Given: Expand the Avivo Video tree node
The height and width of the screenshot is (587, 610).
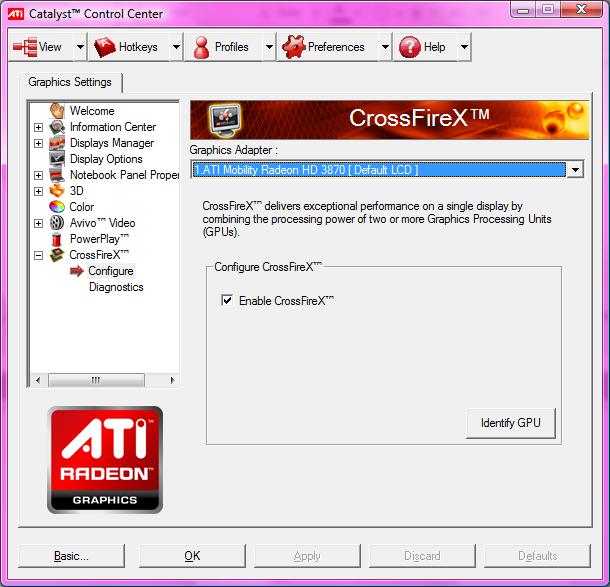Looking at the screenshot, I should click(38, 223).
